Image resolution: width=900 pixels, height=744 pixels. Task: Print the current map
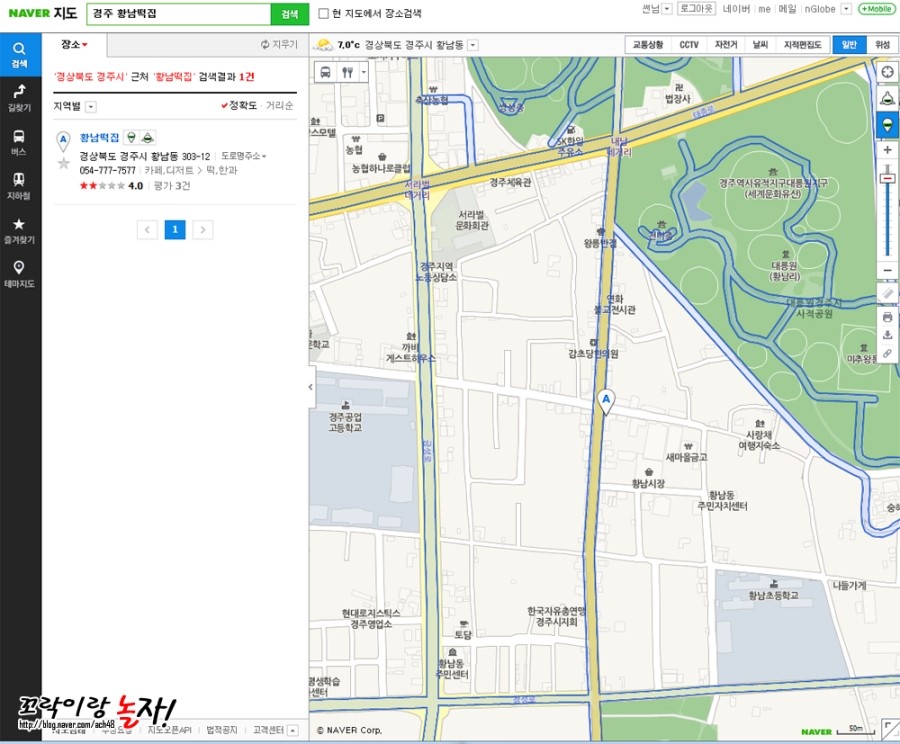click(x=887, y=317)
